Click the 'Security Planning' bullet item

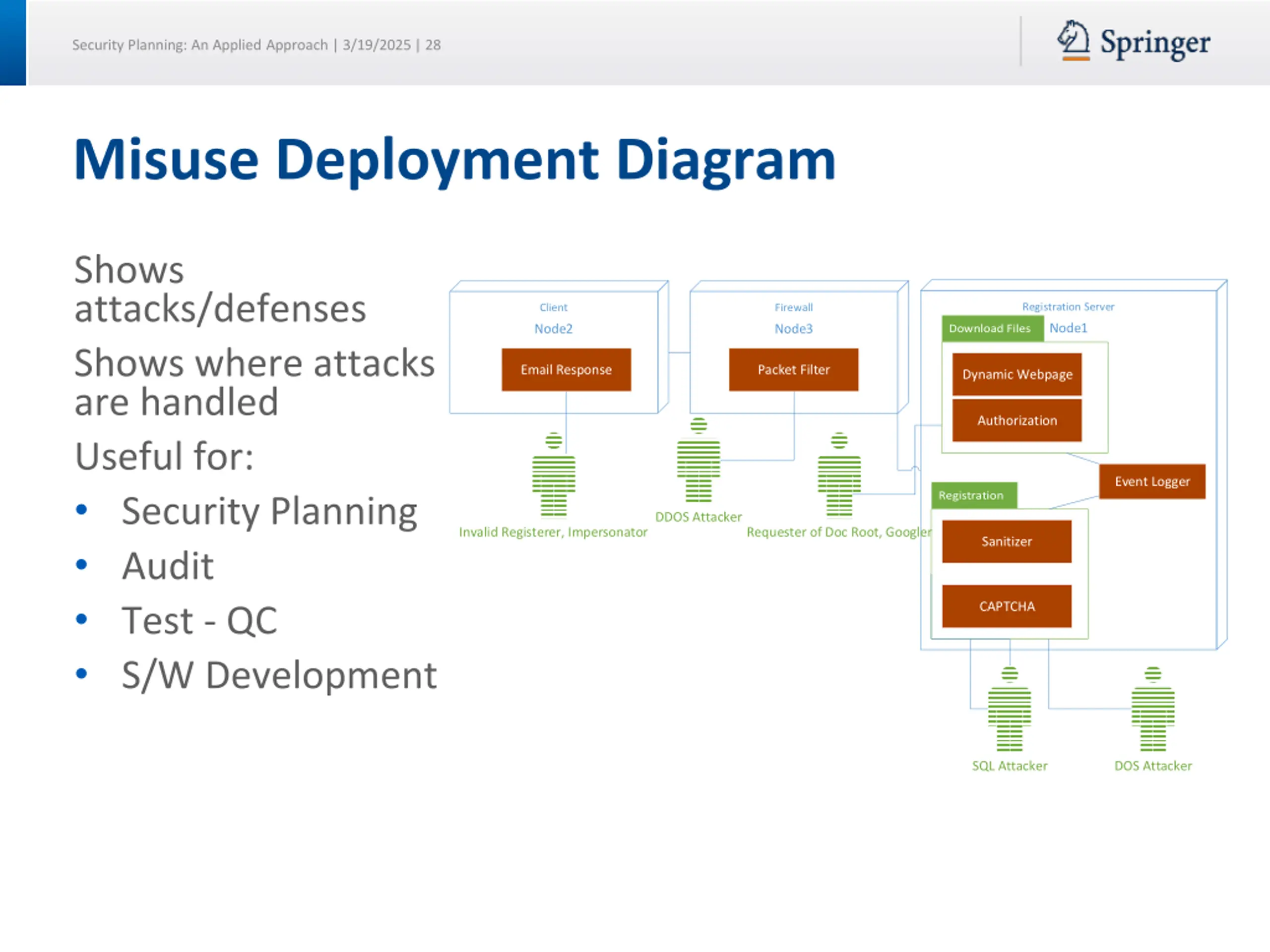pos(269,511)
